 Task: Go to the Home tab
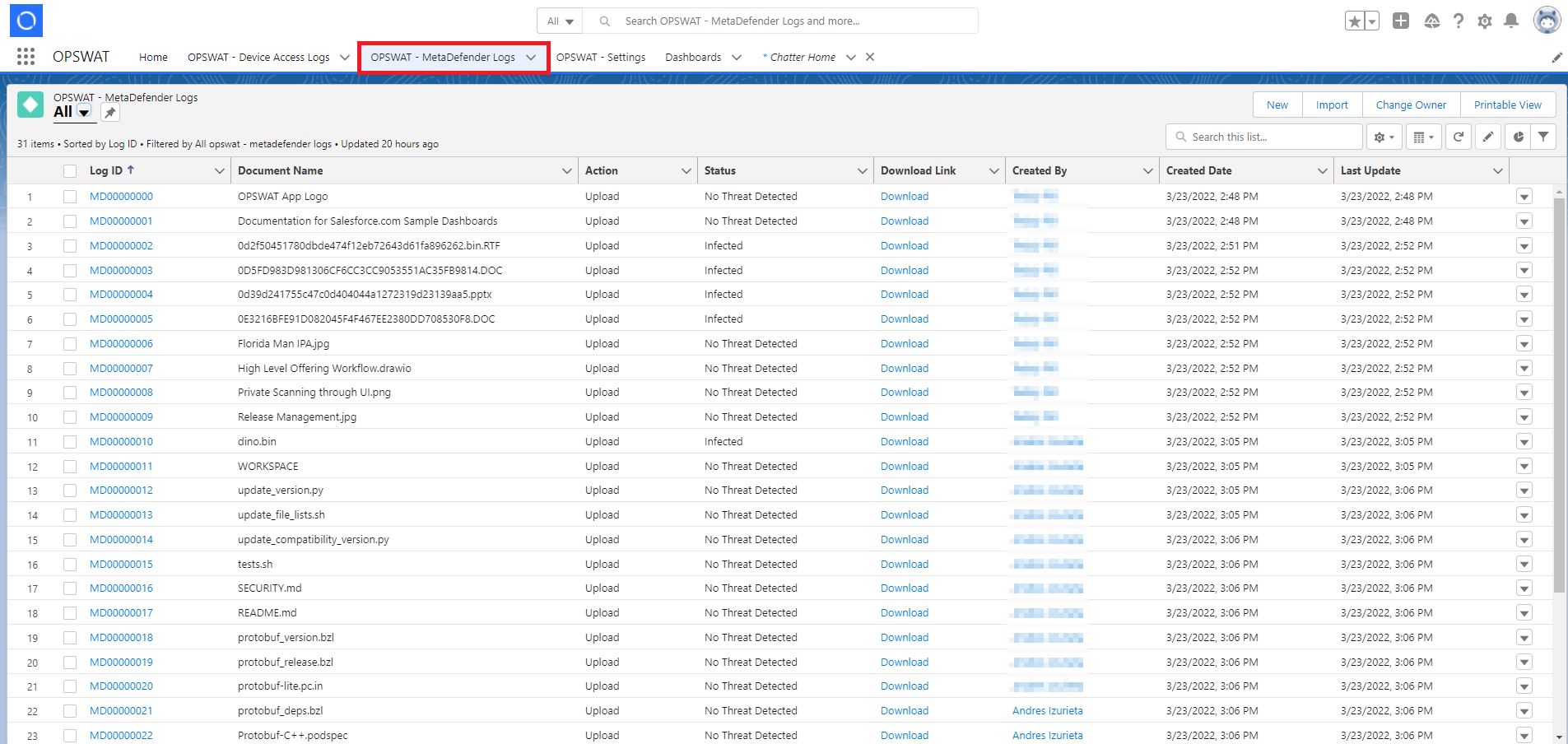tap(153, 58)
